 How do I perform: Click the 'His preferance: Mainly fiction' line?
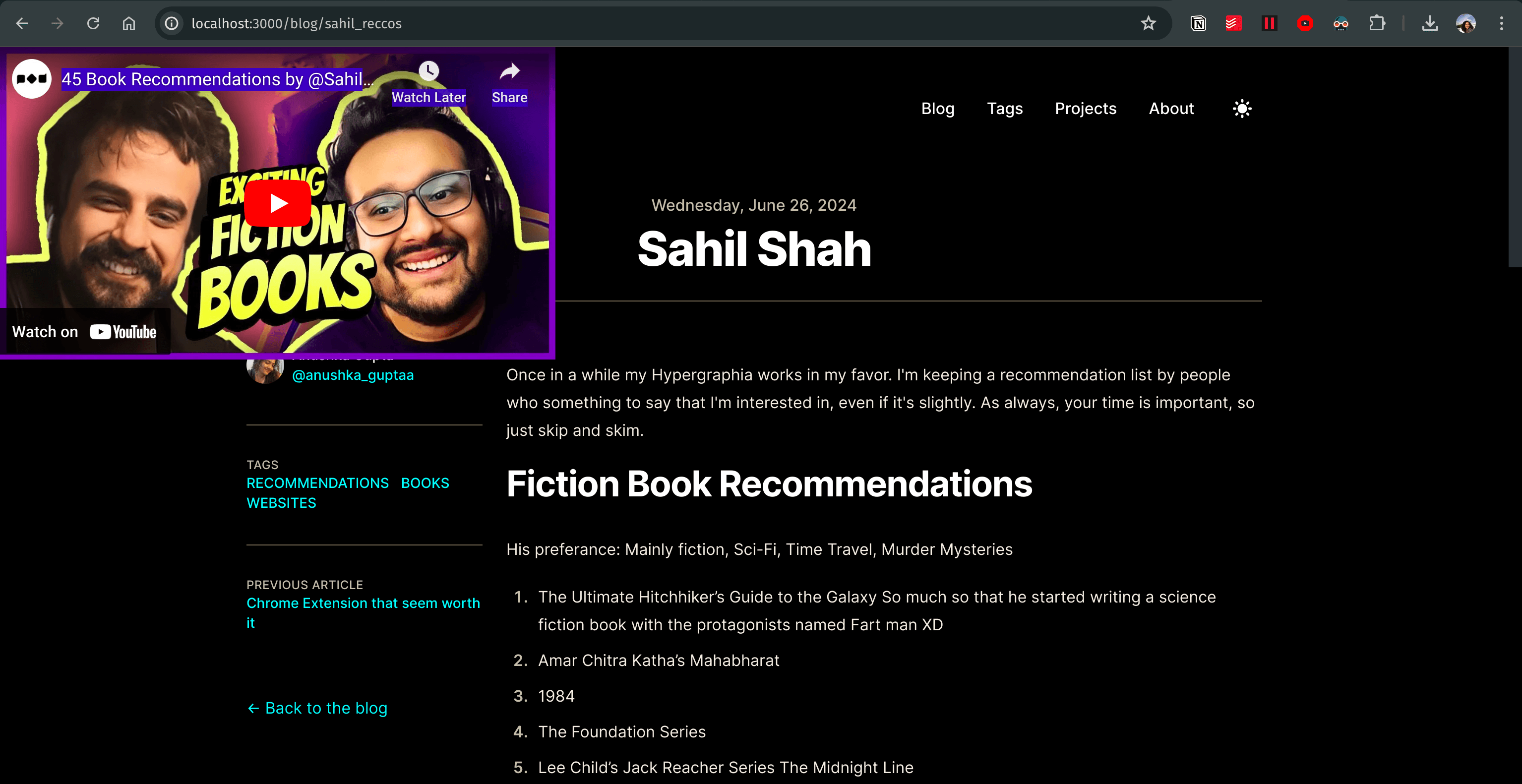(759, 549)
